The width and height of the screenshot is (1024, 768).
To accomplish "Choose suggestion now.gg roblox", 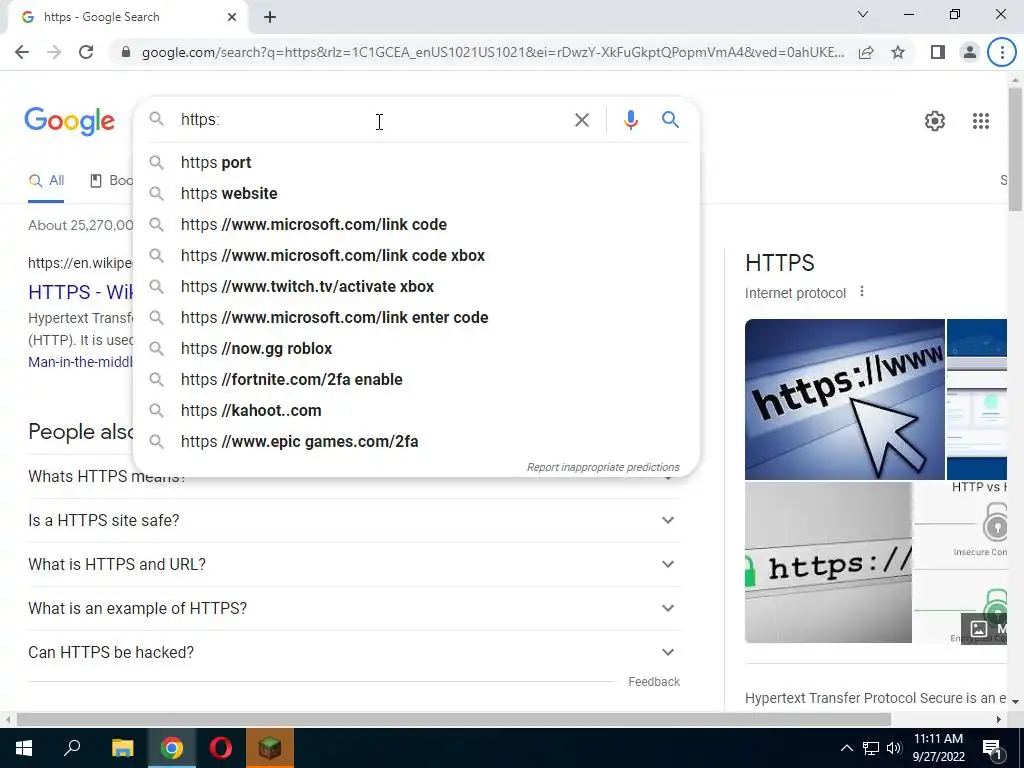I will [416, 349].
